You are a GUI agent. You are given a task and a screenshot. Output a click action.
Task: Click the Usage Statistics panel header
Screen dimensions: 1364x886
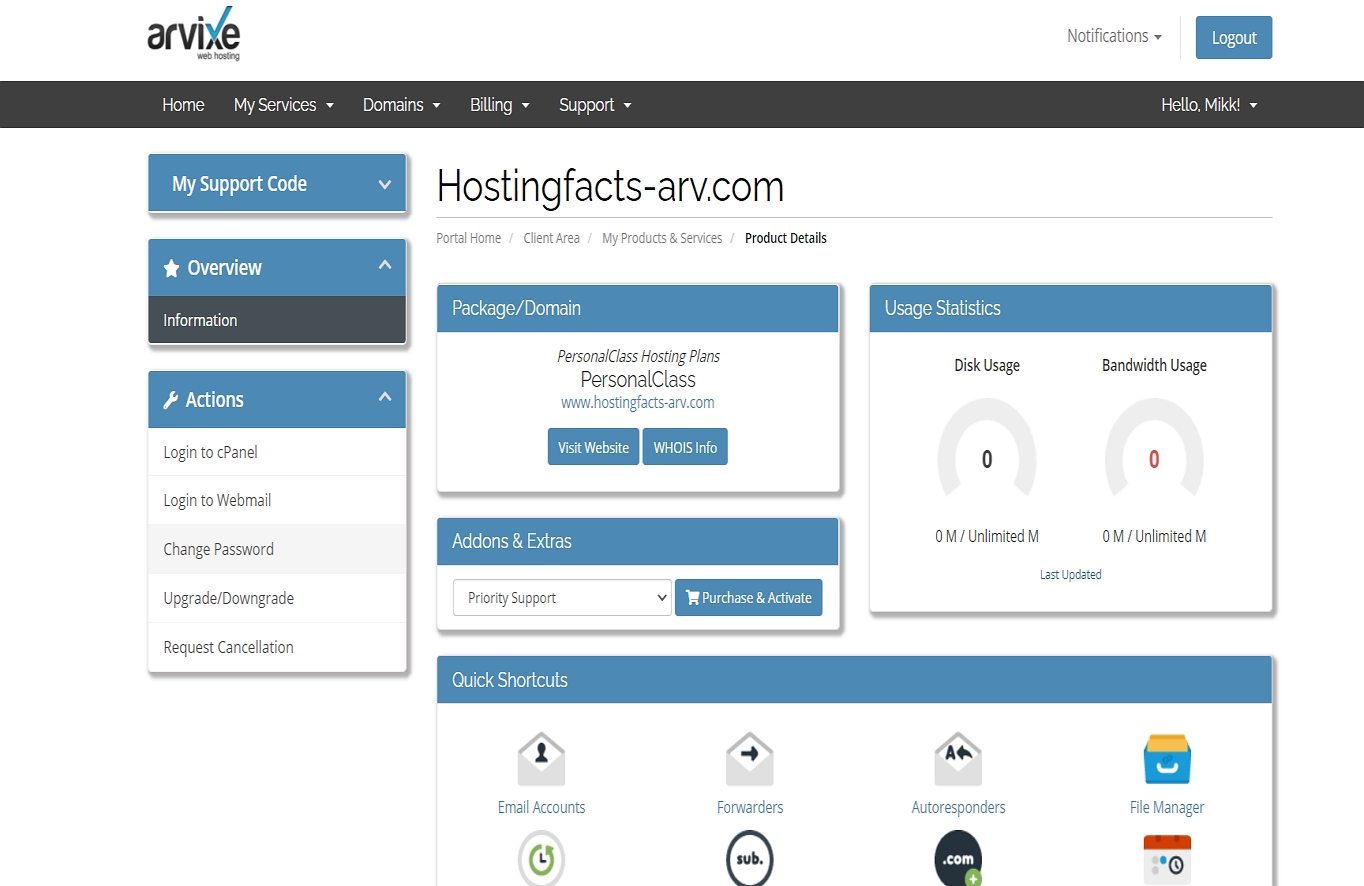(1070, 308)
